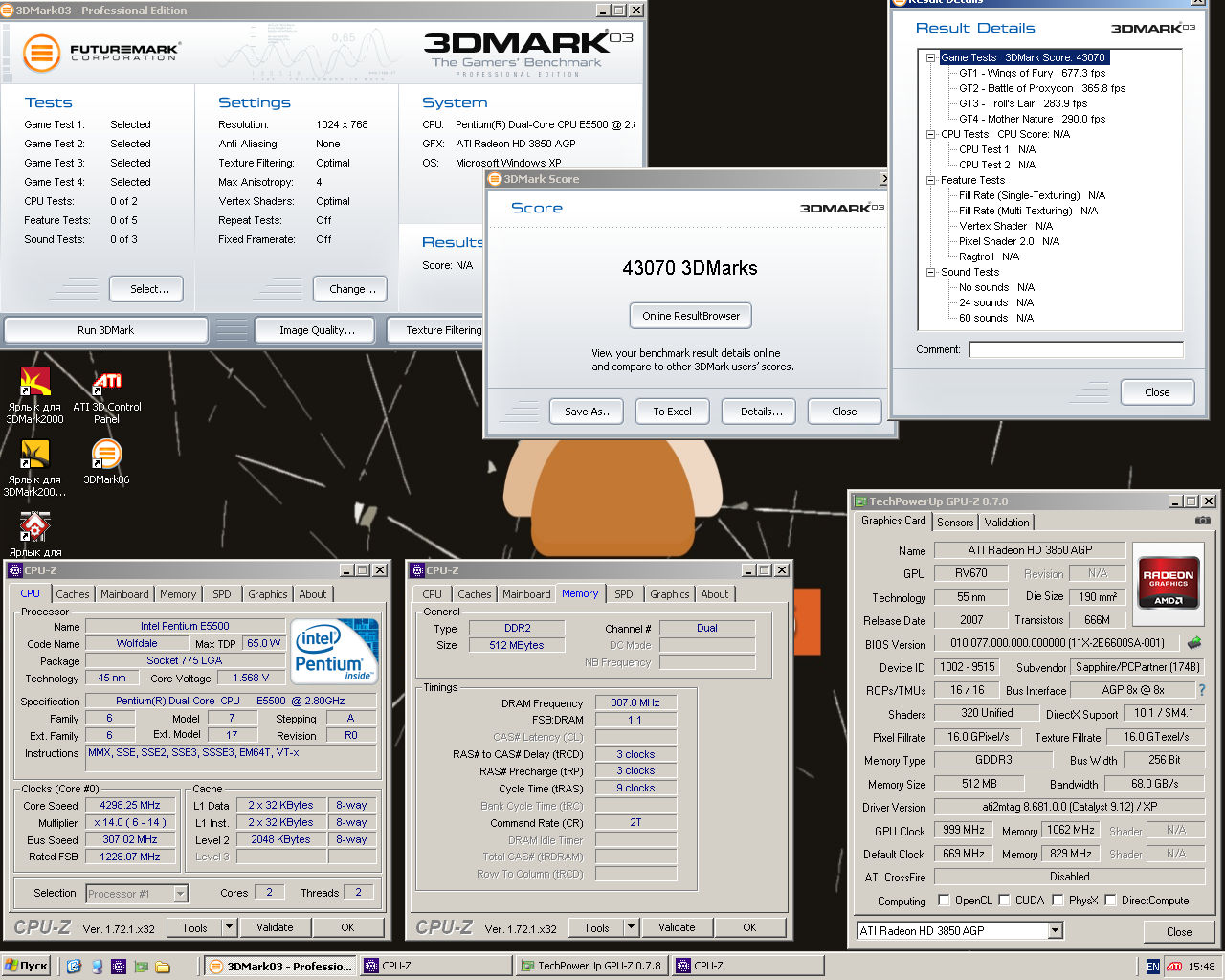Click the messenger buddy quick launch icon
Image resolution: width=1225 pixels, height=980 pixels.
tap(97, 967)
